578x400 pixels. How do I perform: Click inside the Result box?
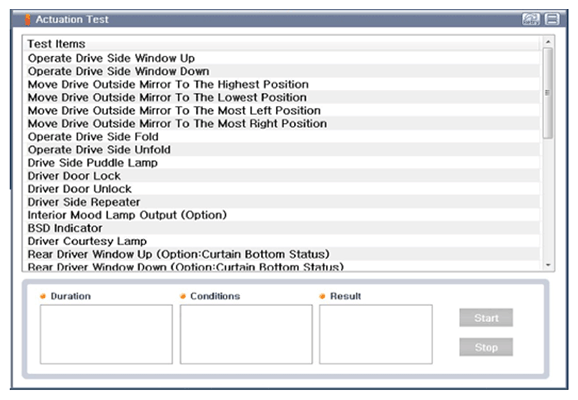click(x=376, y=334)
